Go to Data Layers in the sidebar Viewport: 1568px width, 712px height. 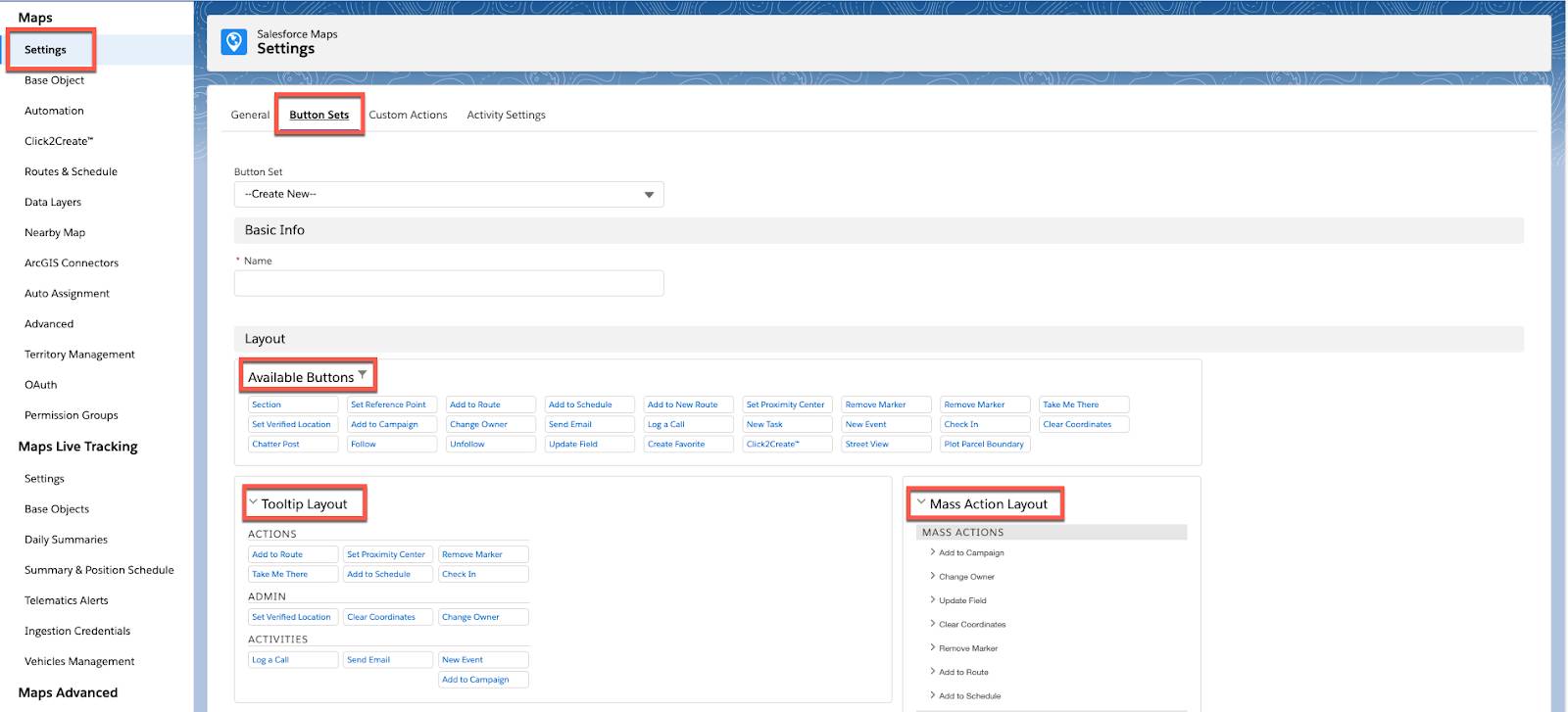click(53, 202)
